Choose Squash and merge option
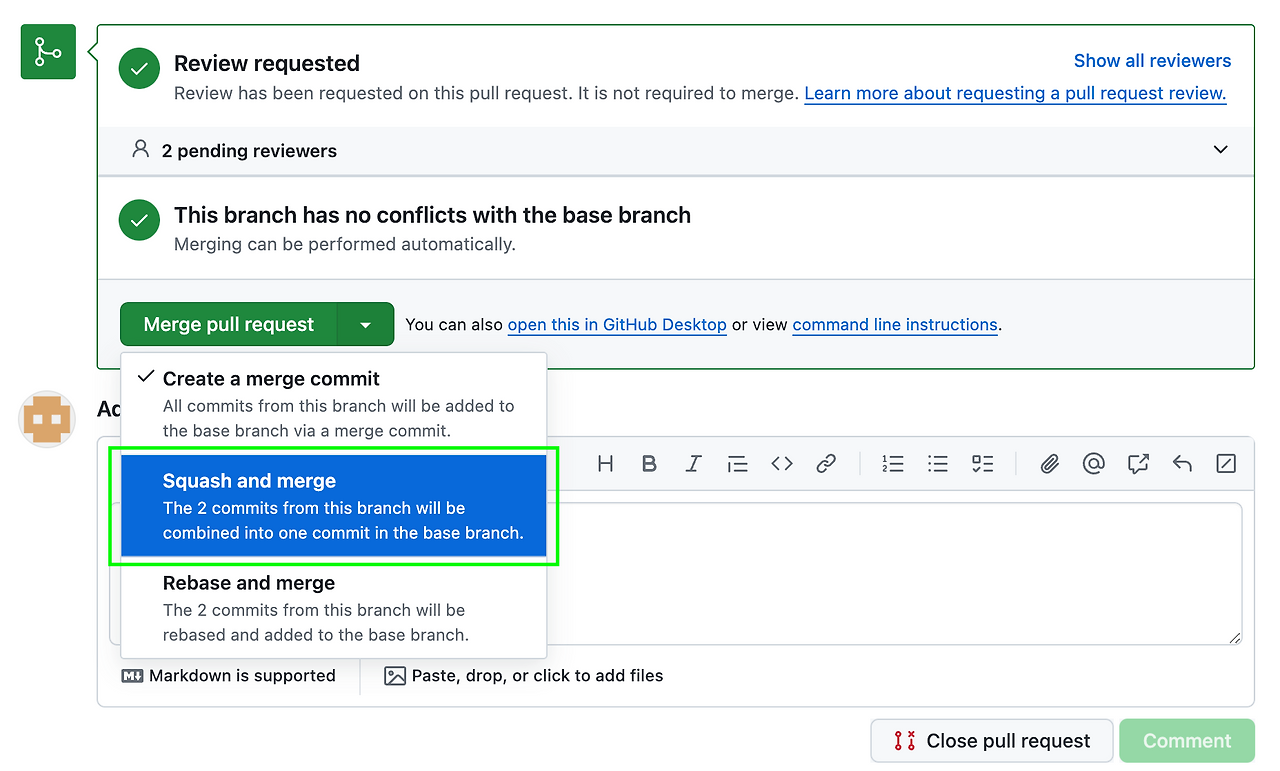 coord(334,506)
